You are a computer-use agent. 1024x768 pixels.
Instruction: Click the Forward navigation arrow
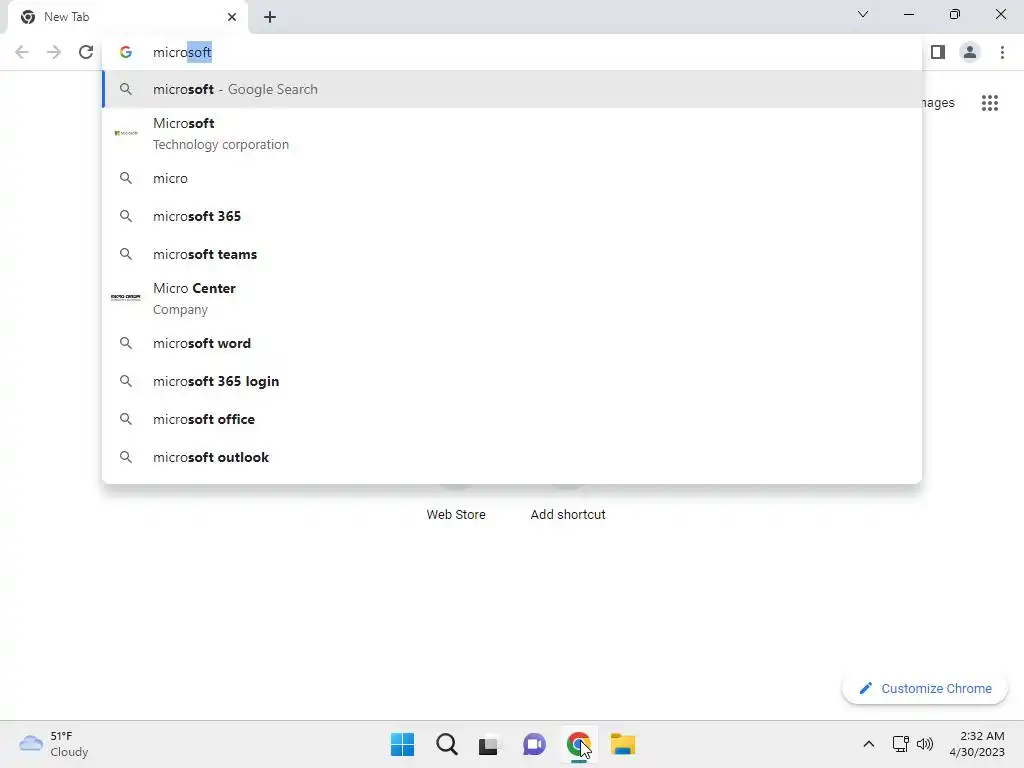[x=54, y=52]
